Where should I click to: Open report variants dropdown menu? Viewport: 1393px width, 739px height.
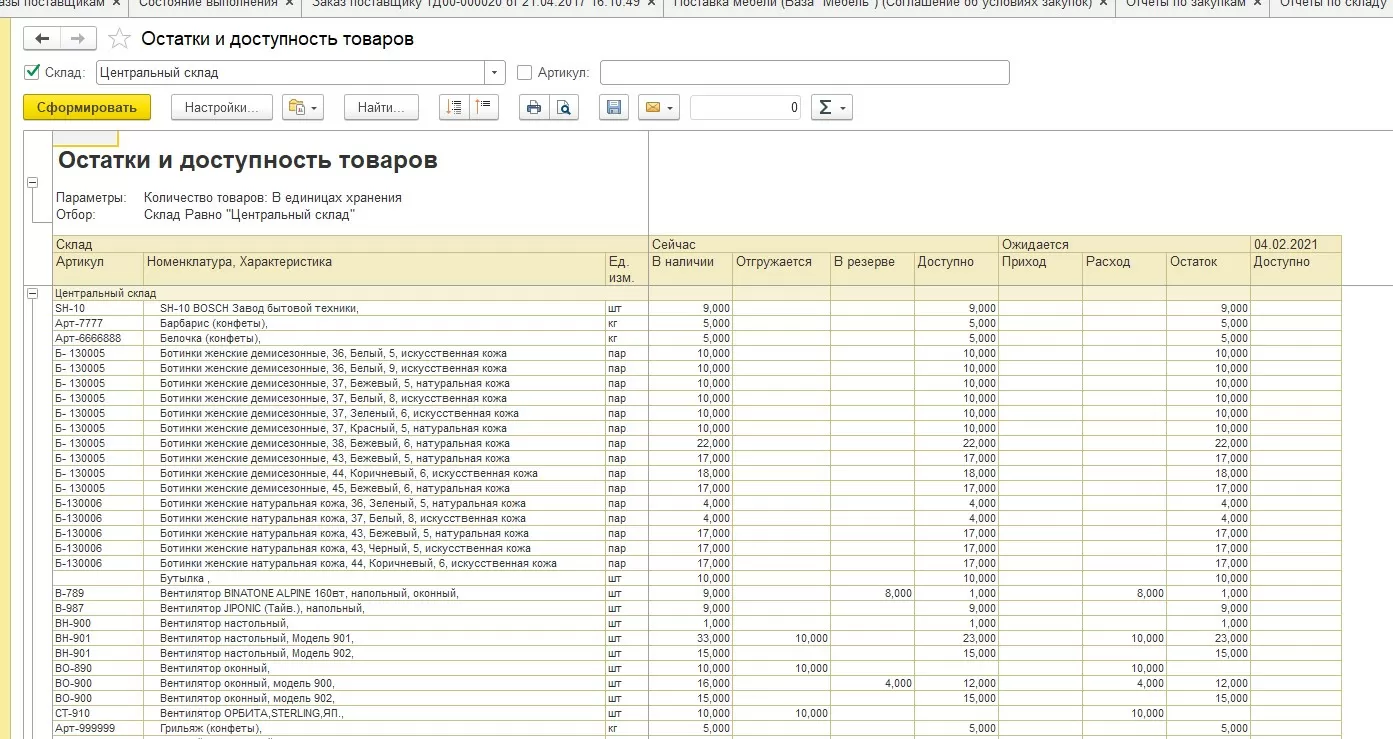pyautogui.click(x=303, y=108)
